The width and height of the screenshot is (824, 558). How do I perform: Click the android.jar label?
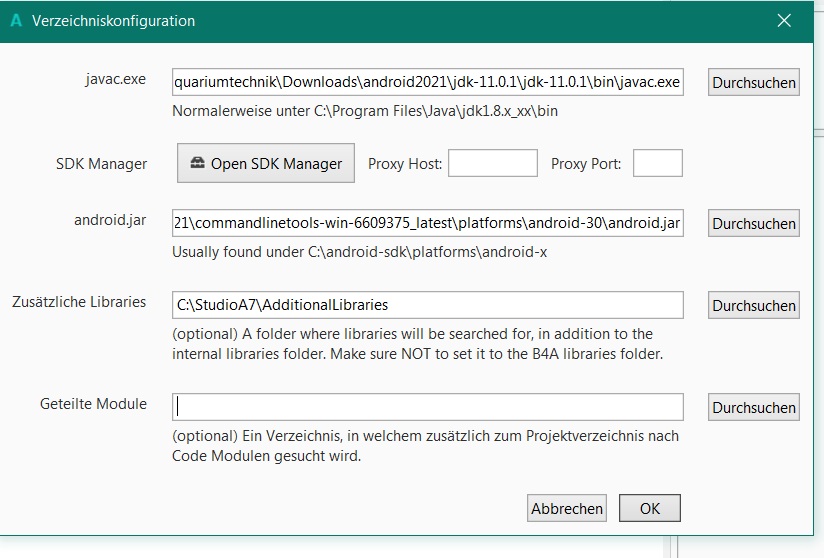coord(110,220)
